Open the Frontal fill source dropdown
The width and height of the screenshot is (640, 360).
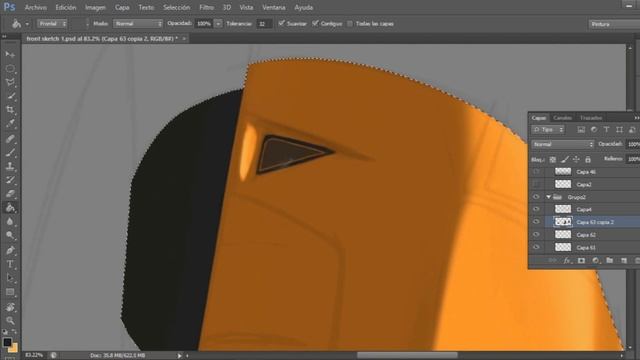tap(52, 24)
